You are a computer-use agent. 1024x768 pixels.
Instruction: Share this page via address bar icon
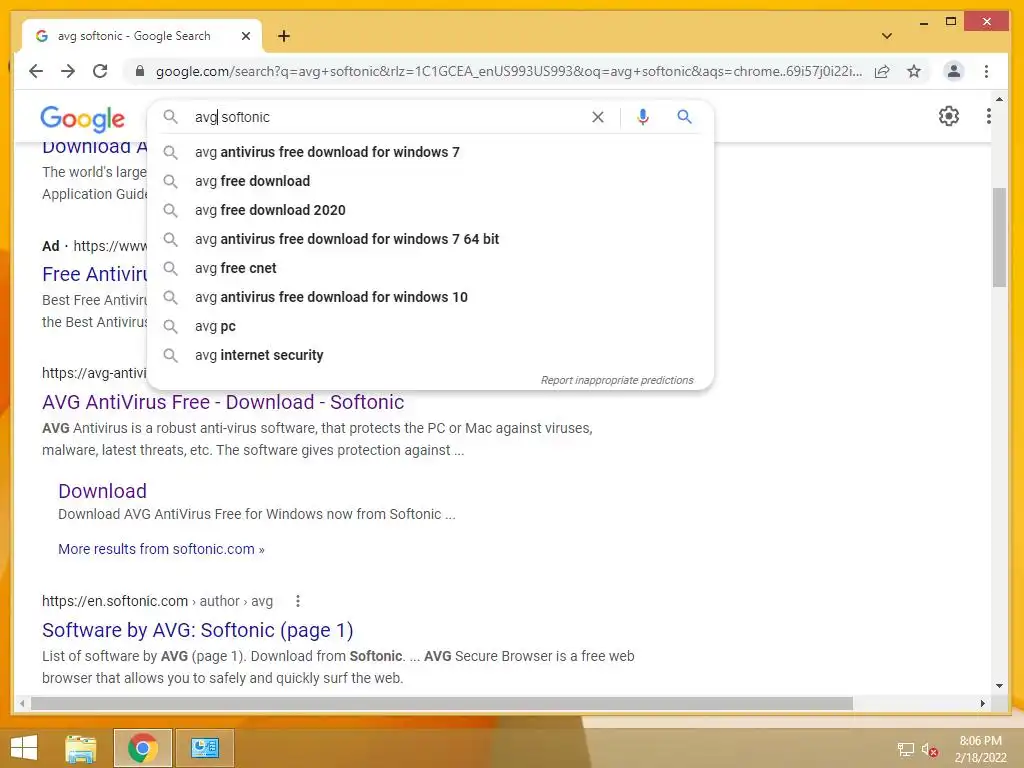pyautogui.click(x=882, y=71)
